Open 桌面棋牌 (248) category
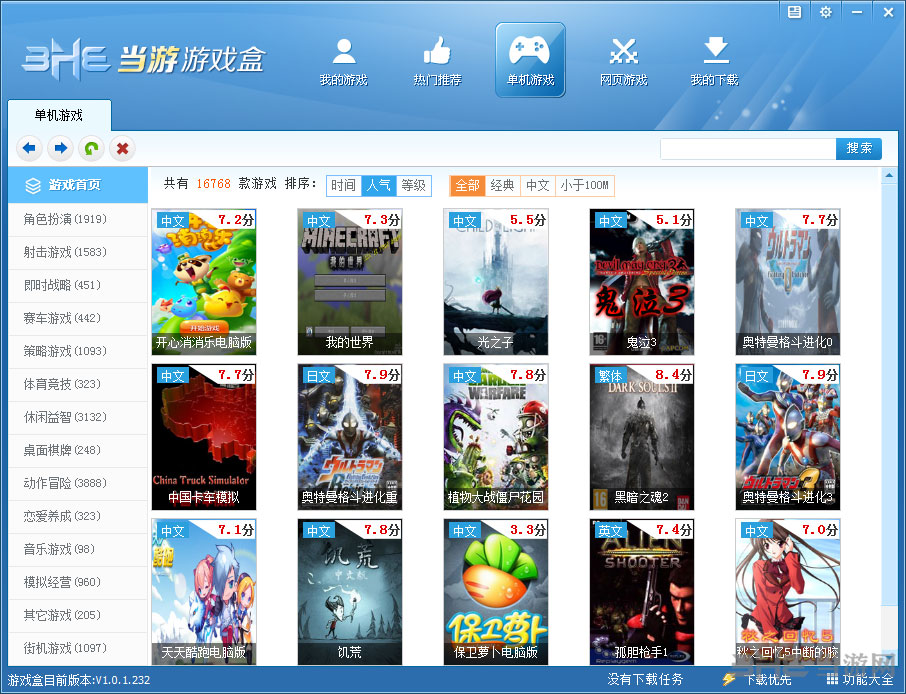Viewport: 906px width, 694px height. (78, 450)
